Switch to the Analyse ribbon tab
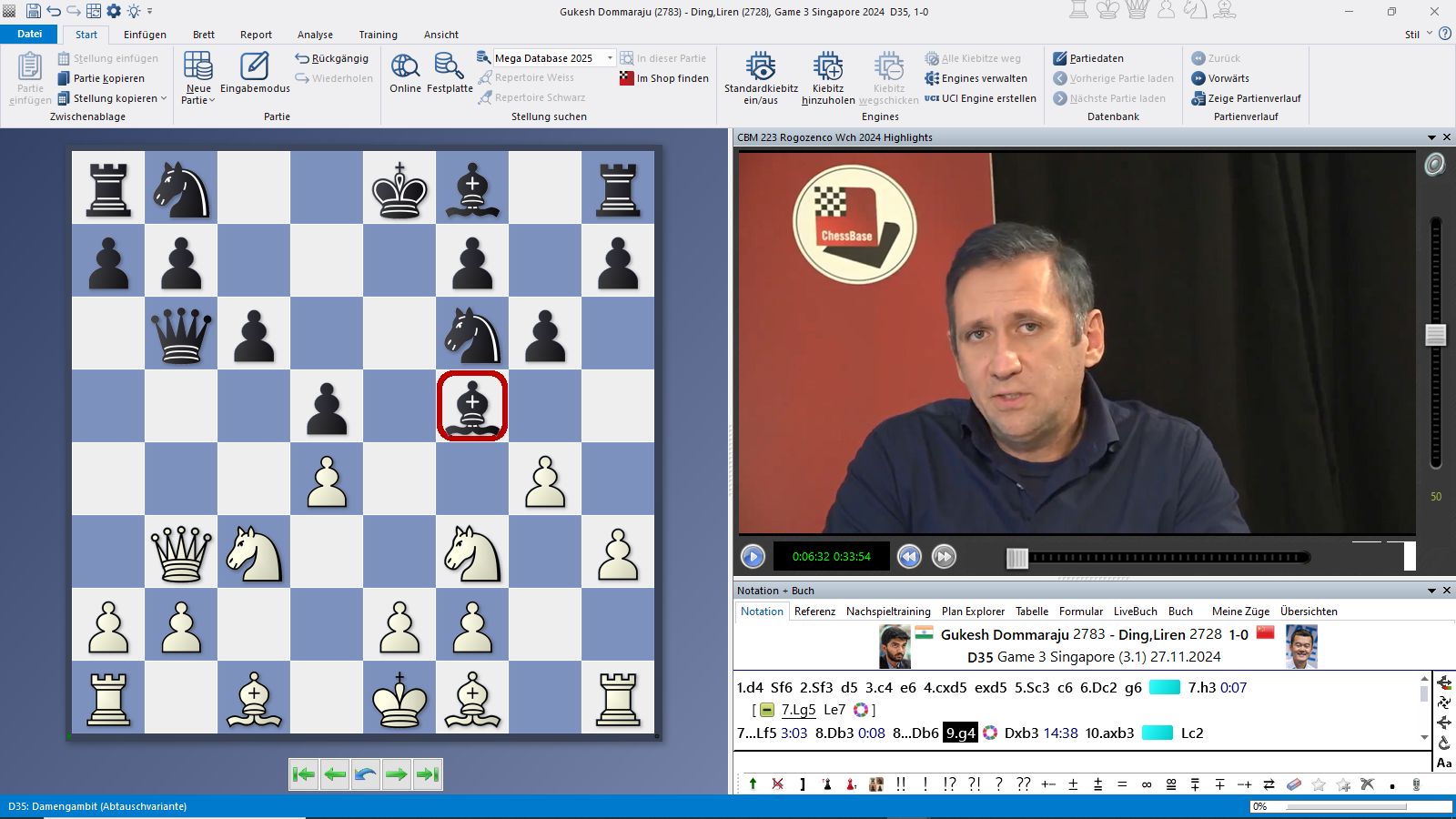Viewport: 1456px width, 819px height. (315, 35)
